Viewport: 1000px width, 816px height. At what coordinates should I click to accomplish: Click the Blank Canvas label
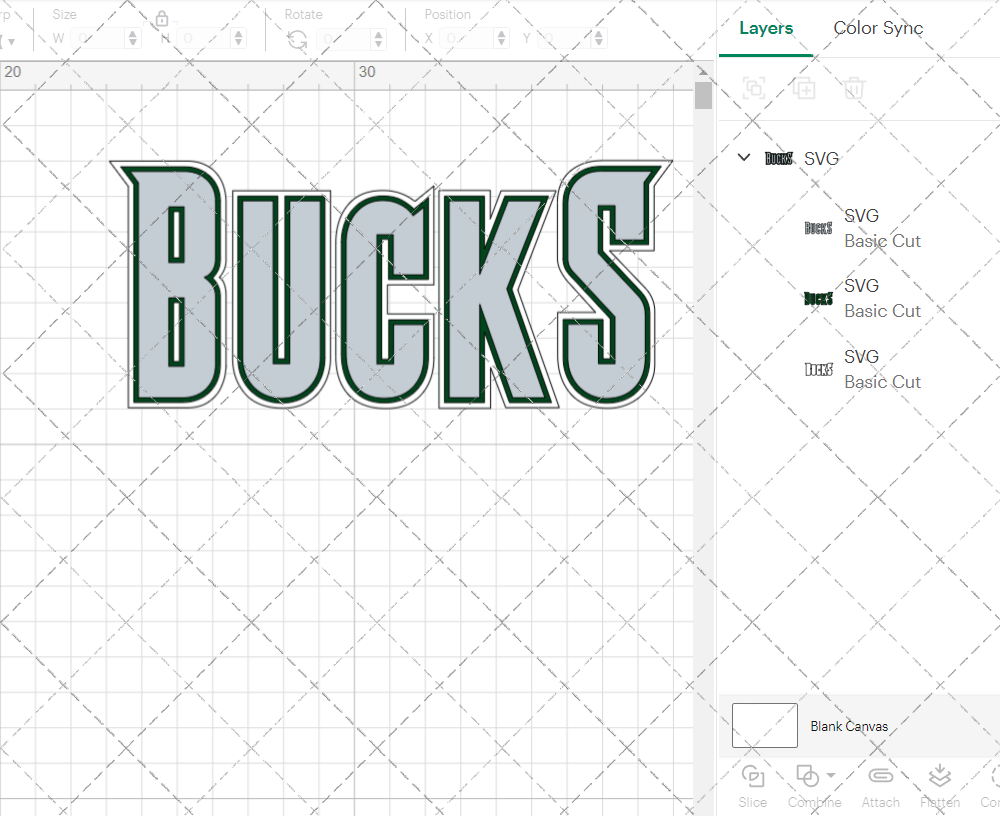pos(849,726)
